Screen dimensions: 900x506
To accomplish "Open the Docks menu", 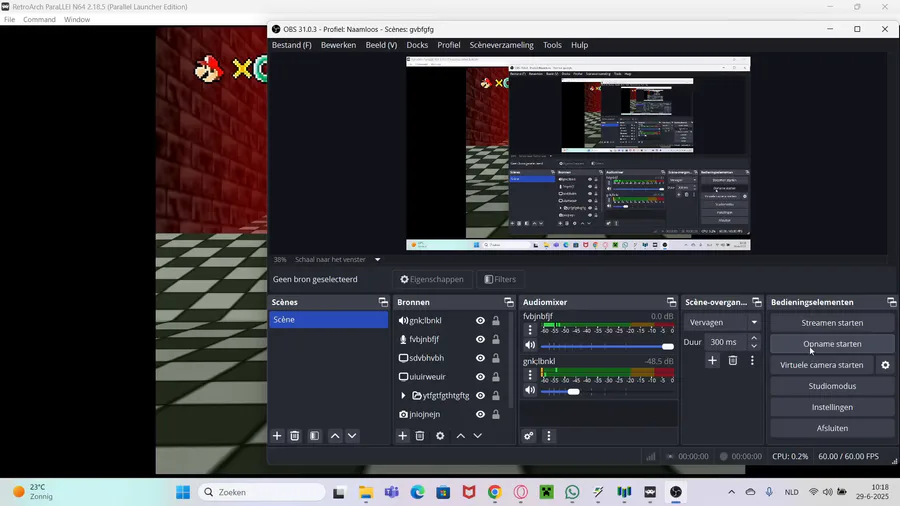I will (417, 45).
